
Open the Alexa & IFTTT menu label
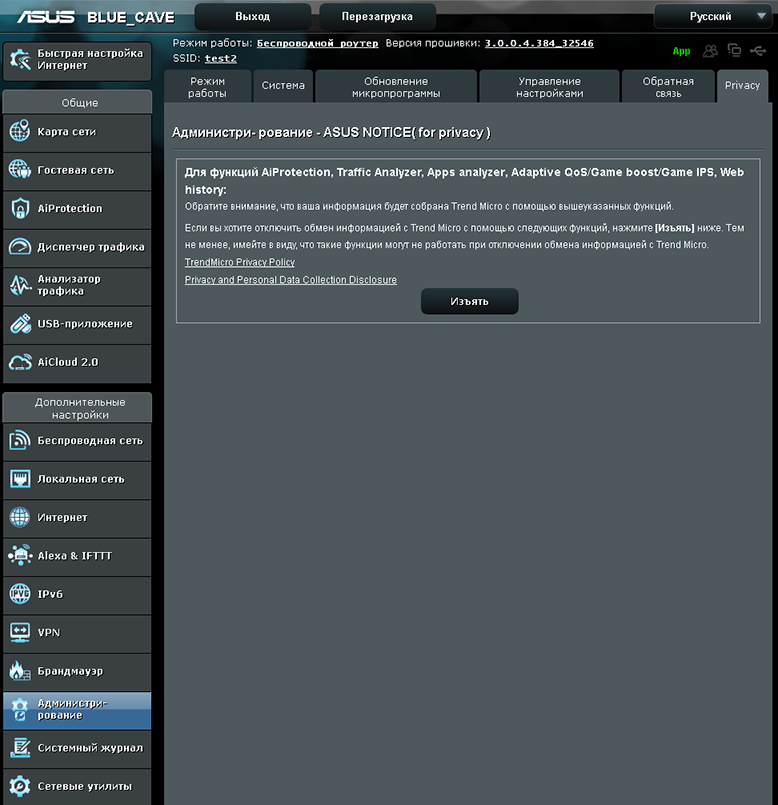click(x=74, y=555)
